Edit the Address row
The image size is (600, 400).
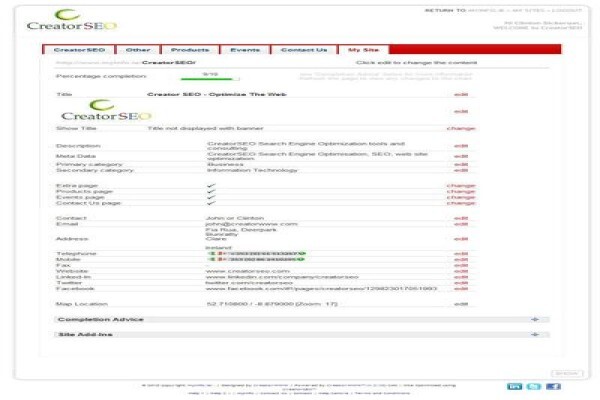[x=461, y=239]
